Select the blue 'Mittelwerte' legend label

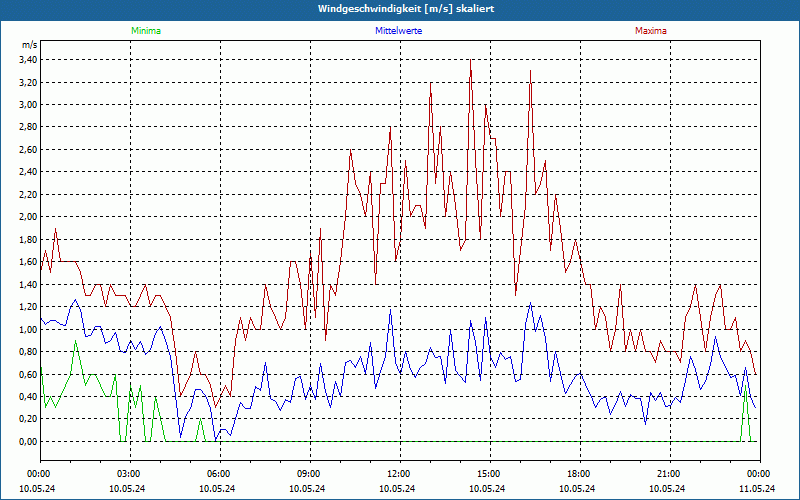(x=398, y=31)
